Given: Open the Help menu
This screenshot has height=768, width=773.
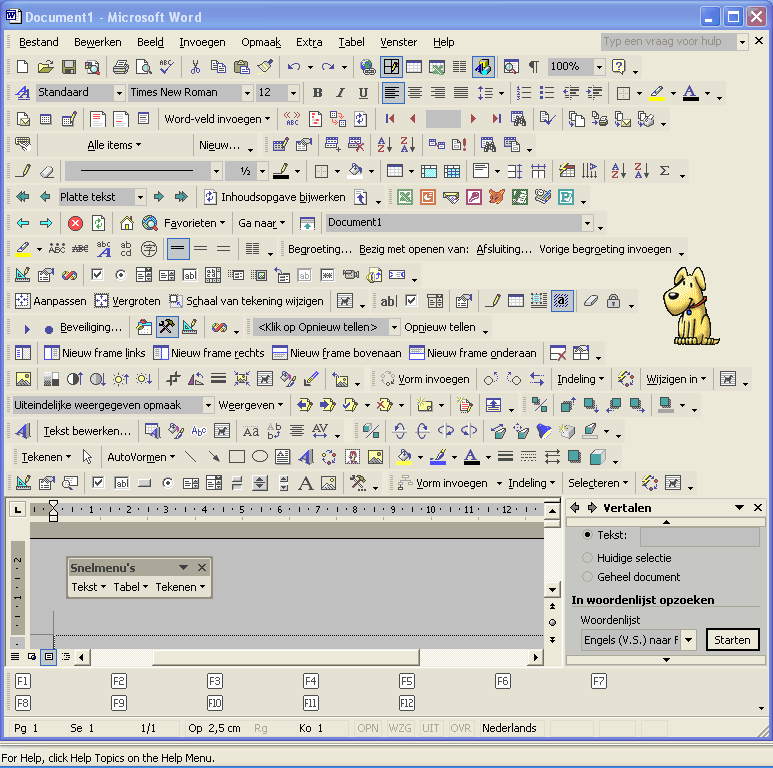Looking at the screenshot, I should pyautogui.click(x=444, y=42).
